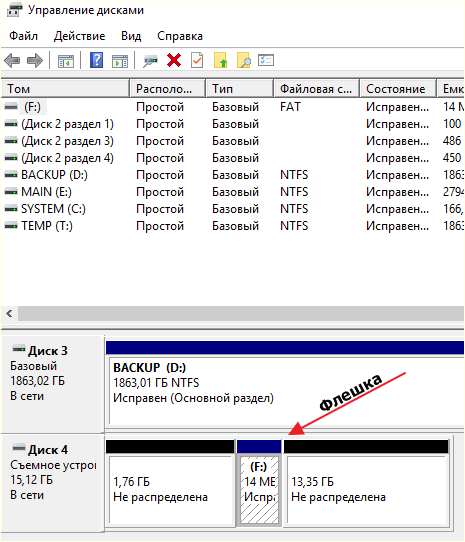Click the Back arrow toolbar icon
The width and height of the screenshot is (465, 542).
coord(12,60)
